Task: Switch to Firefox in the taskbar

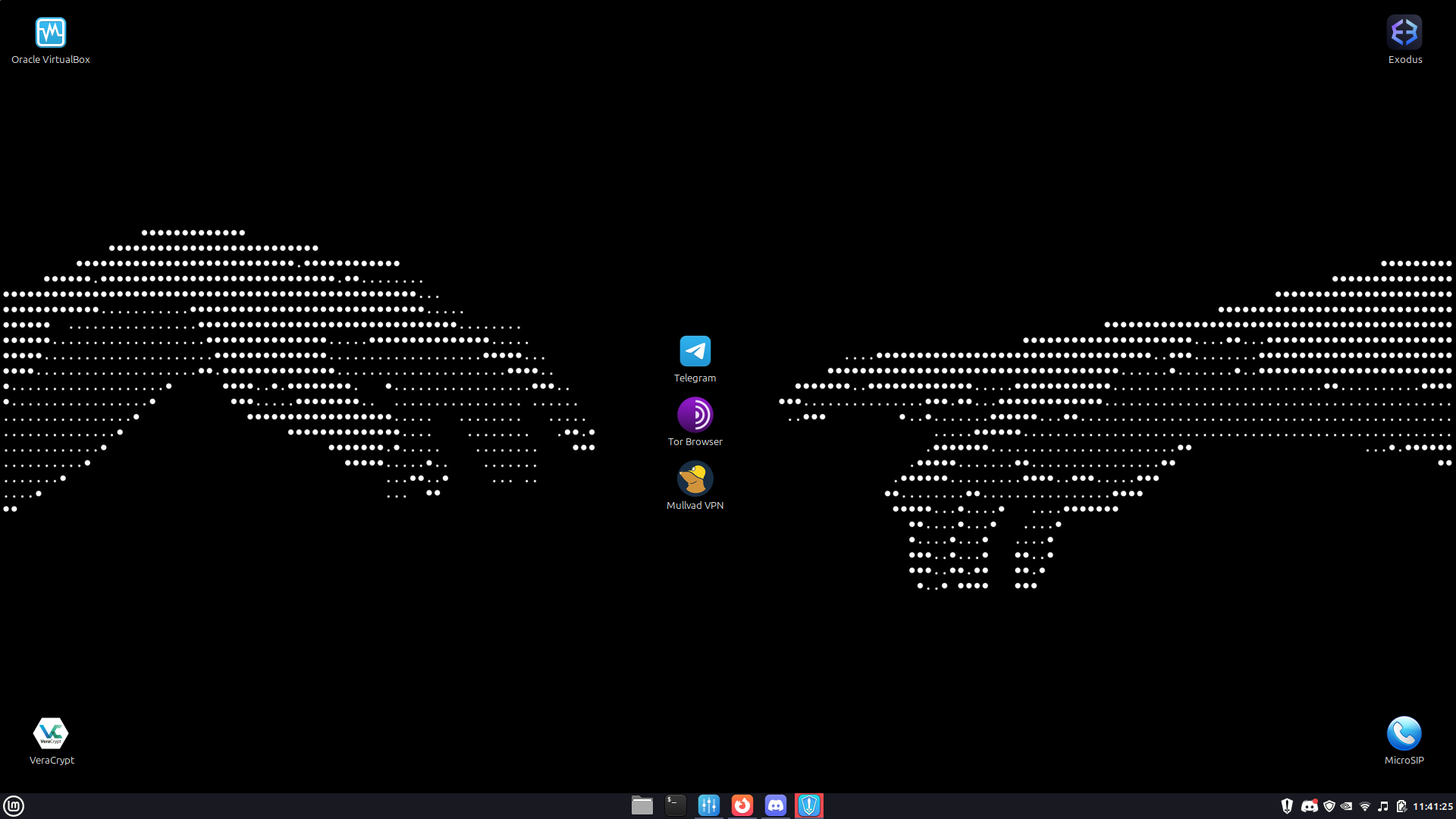Action: (742, 805)
